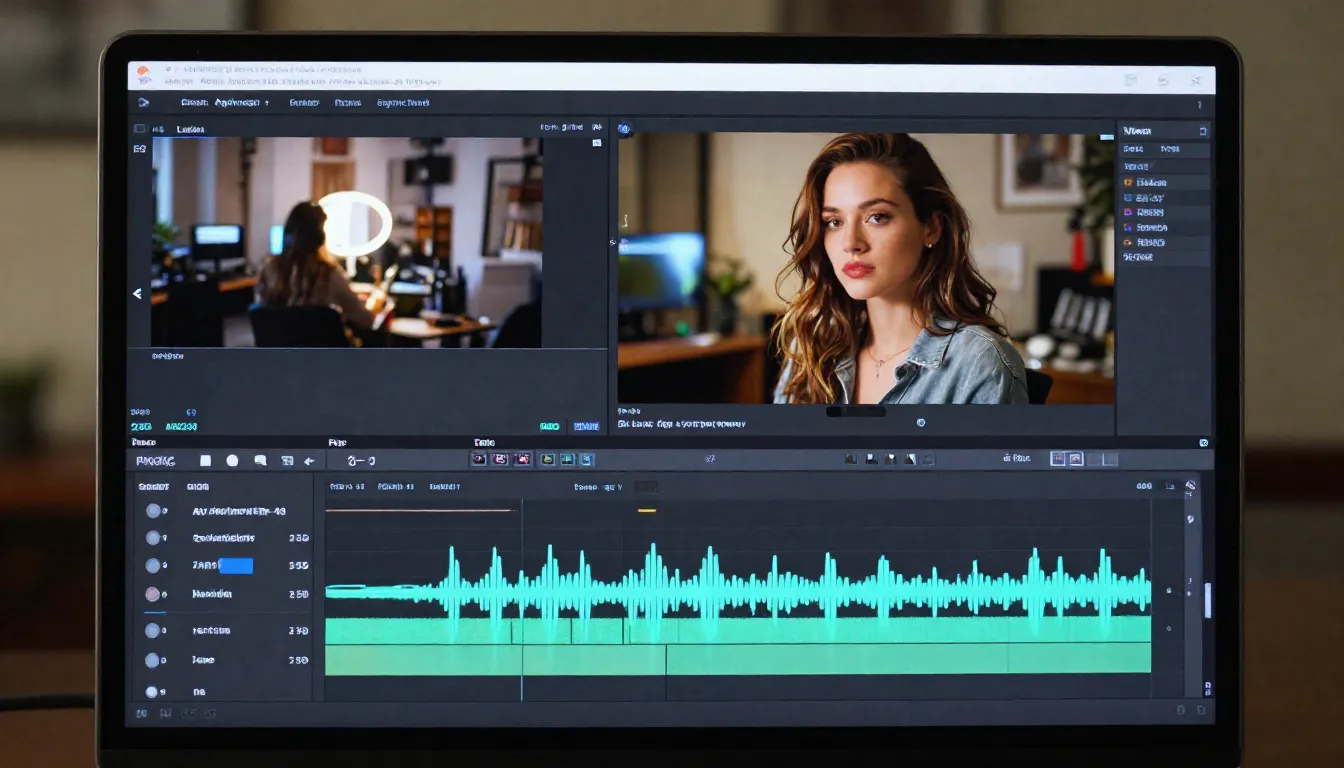This screenshot has height=768, width=1344.
Task: Open the vertical three-dot overflow menu at menu bar right
Action: [1199, 103]
